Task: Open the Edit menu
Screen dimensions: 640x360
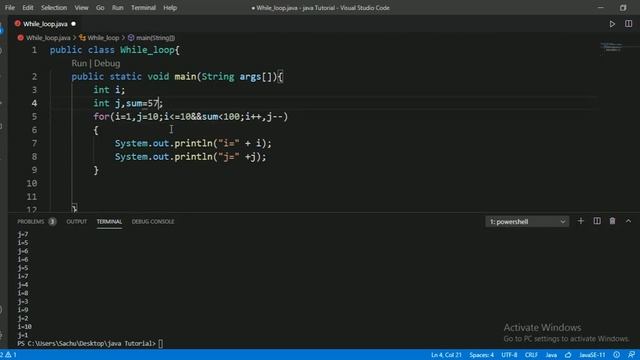Action: tap(28, 8)
